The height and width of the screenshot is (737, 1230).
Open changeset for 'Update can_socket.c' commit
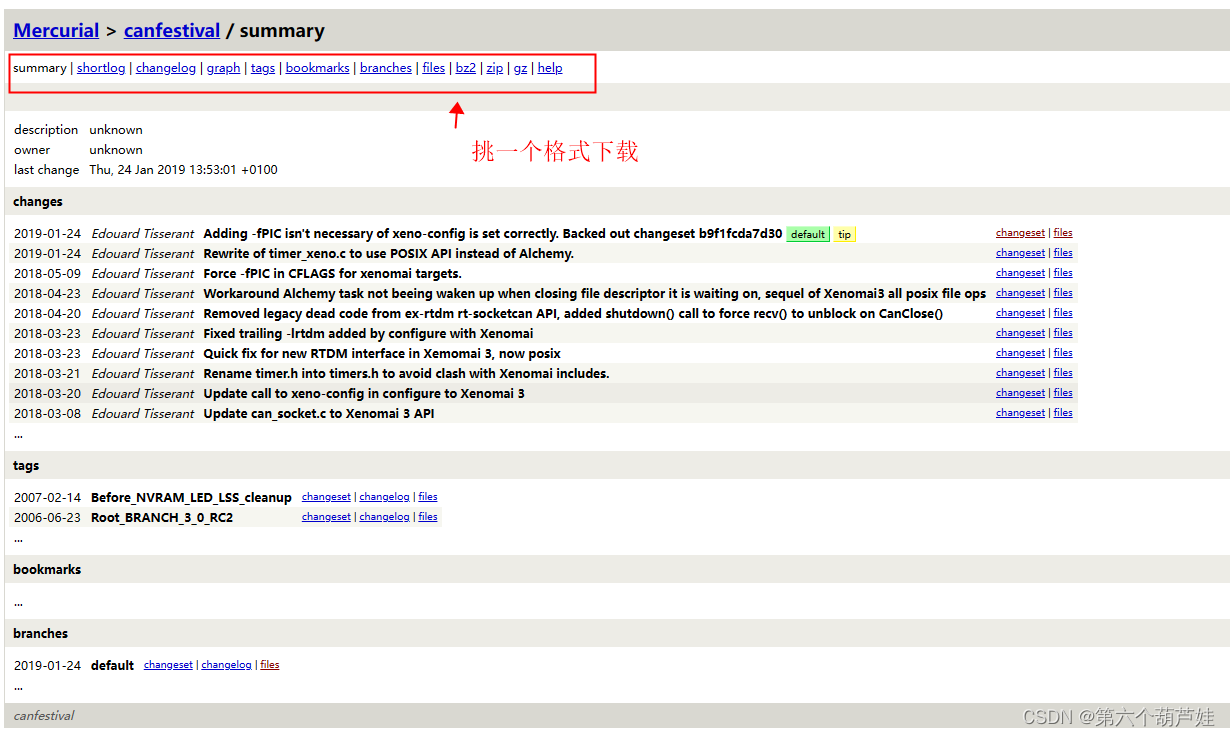click(x=1020, y=413)
